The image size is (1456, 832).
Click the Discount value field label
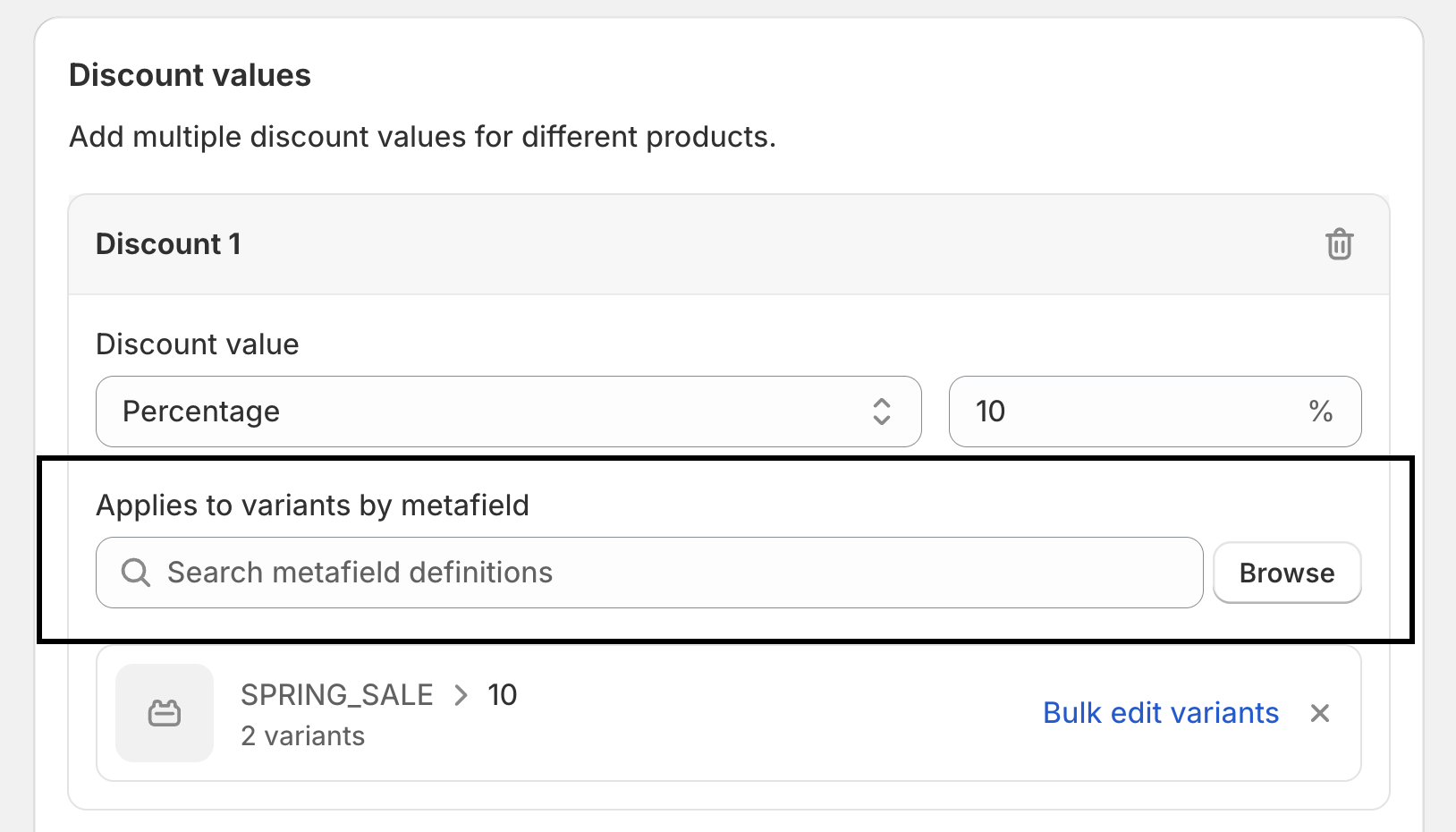coord(198,344)
